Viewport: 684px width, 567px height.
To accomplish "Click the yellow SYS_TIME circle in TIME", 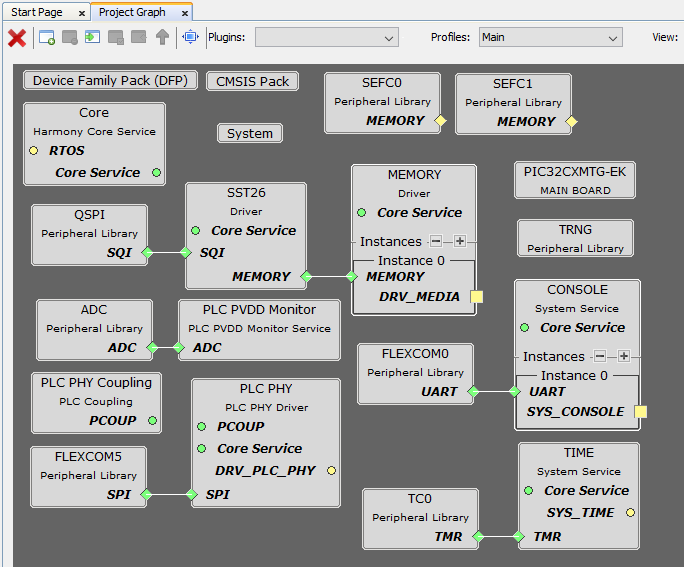I will (630, 513).
